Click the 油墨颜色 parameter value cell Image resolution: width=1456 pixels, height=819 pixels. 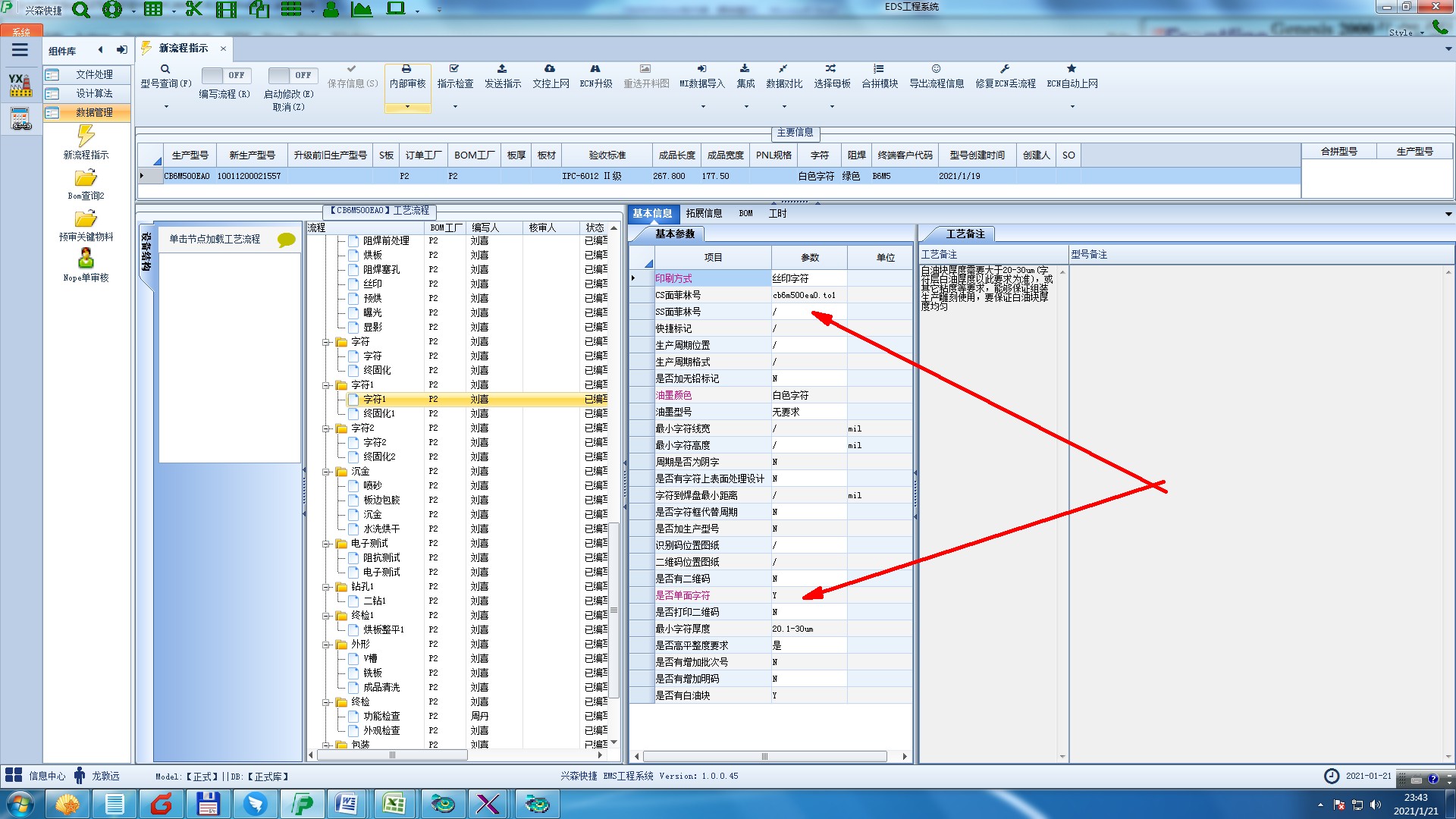point(808,395)
